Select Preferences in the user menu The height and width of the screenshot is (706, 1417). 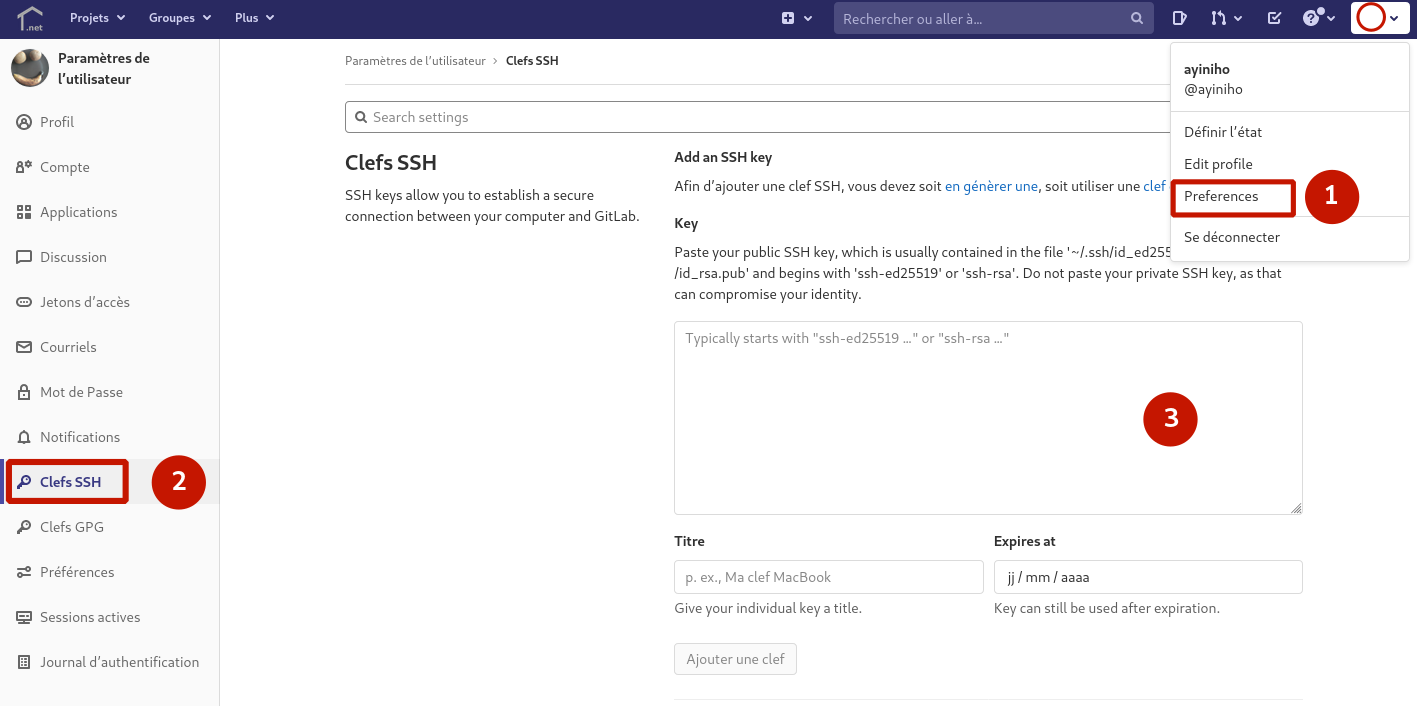coord(1221,197)
